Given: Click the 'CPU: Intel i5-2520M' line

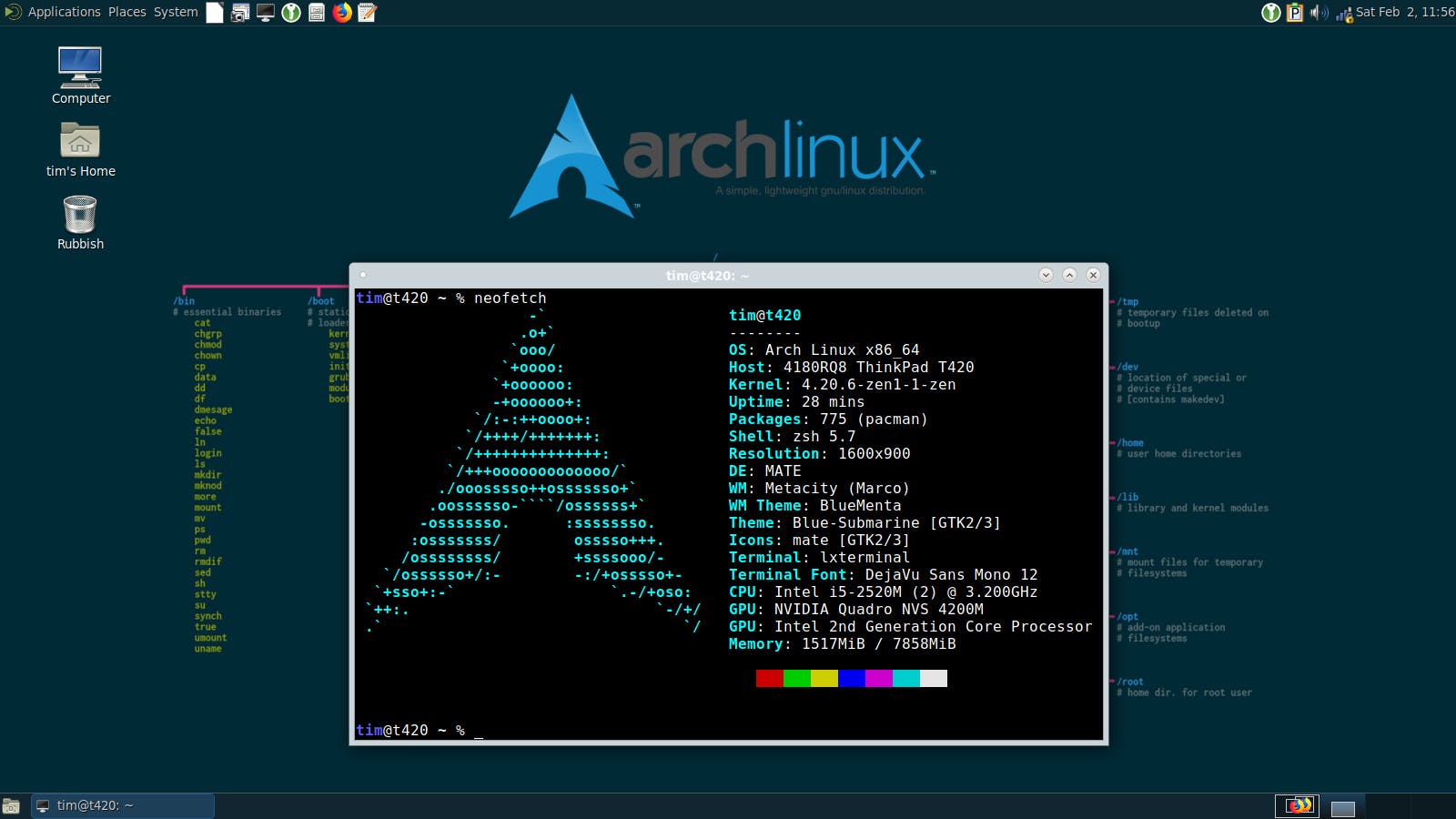Looking at the screenshot, I should tap(884, 592).
